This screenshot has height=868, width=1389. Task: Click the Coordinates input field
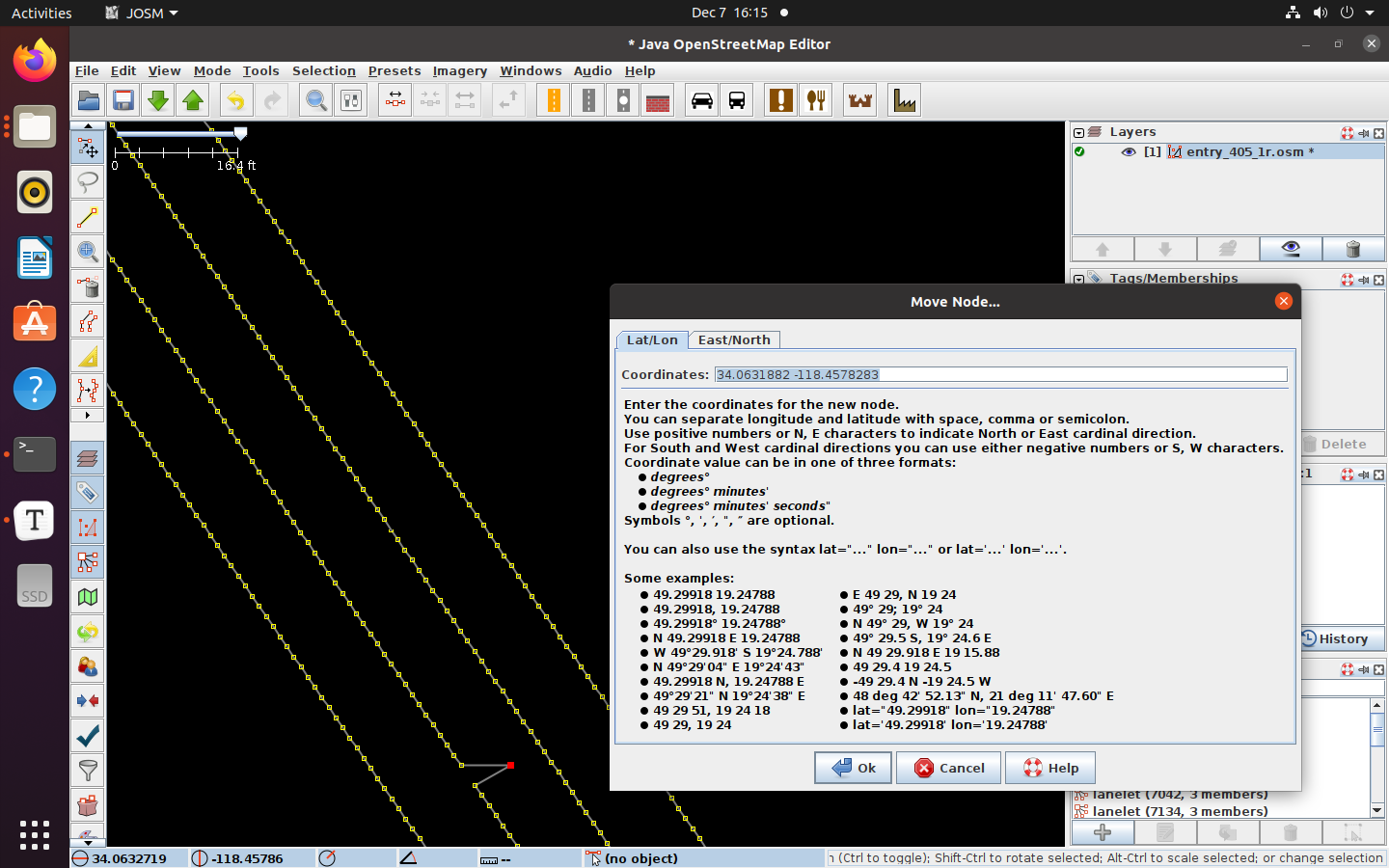pos(1000,374)
